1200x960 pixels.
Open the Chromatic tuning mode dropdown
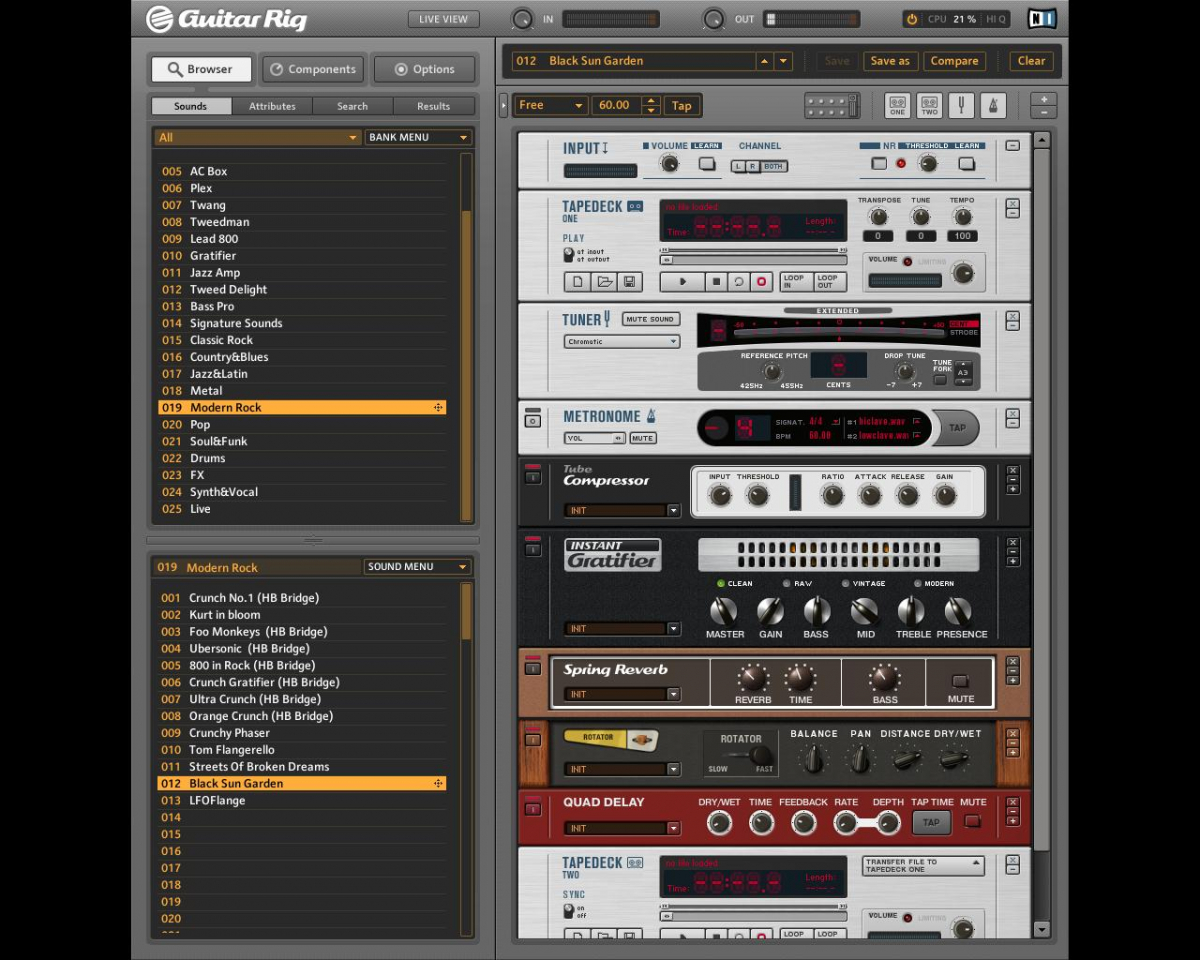(620, 342)
